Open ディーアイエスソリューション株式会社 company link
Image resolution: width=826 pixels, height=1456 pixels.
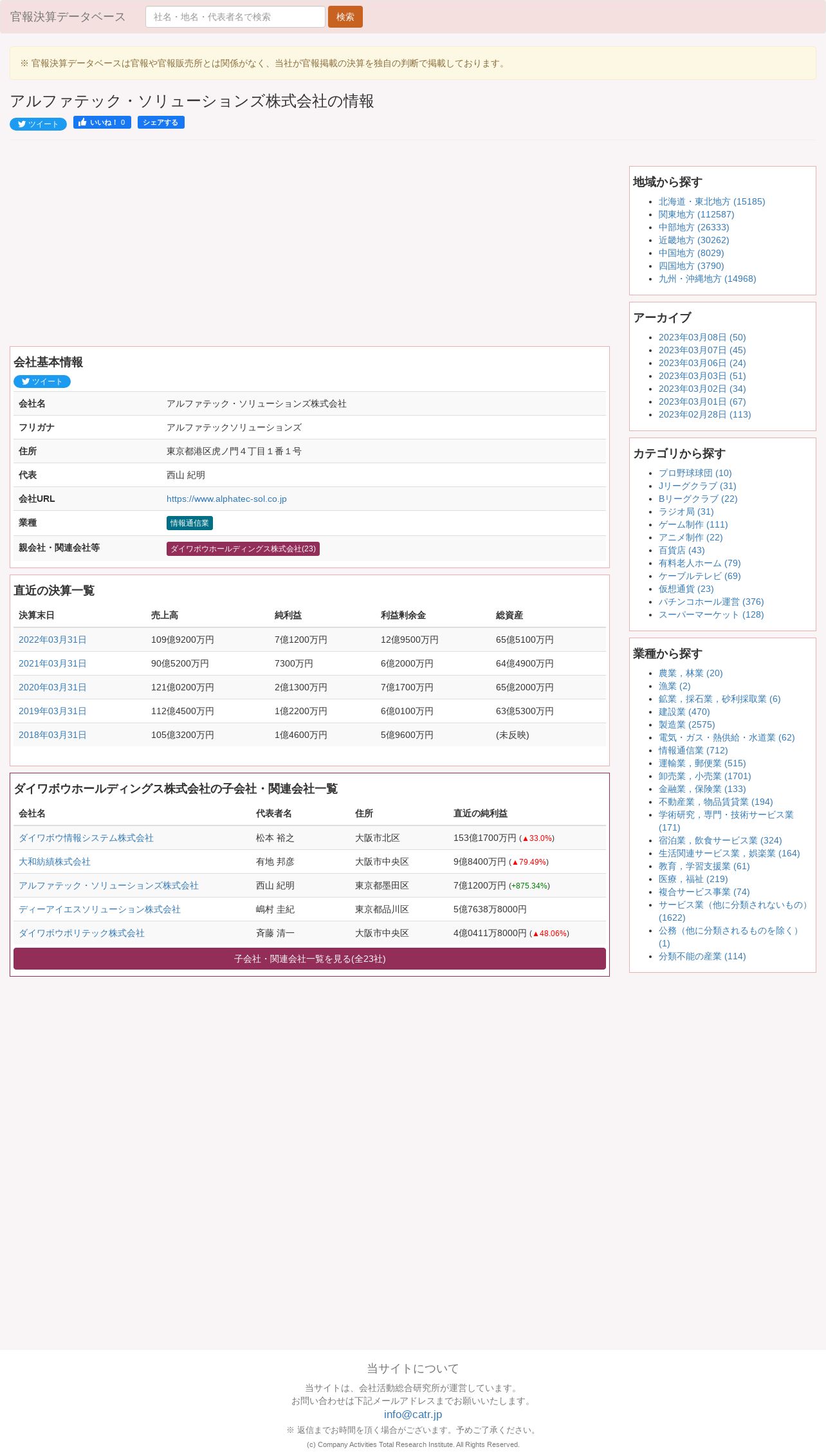100,909
